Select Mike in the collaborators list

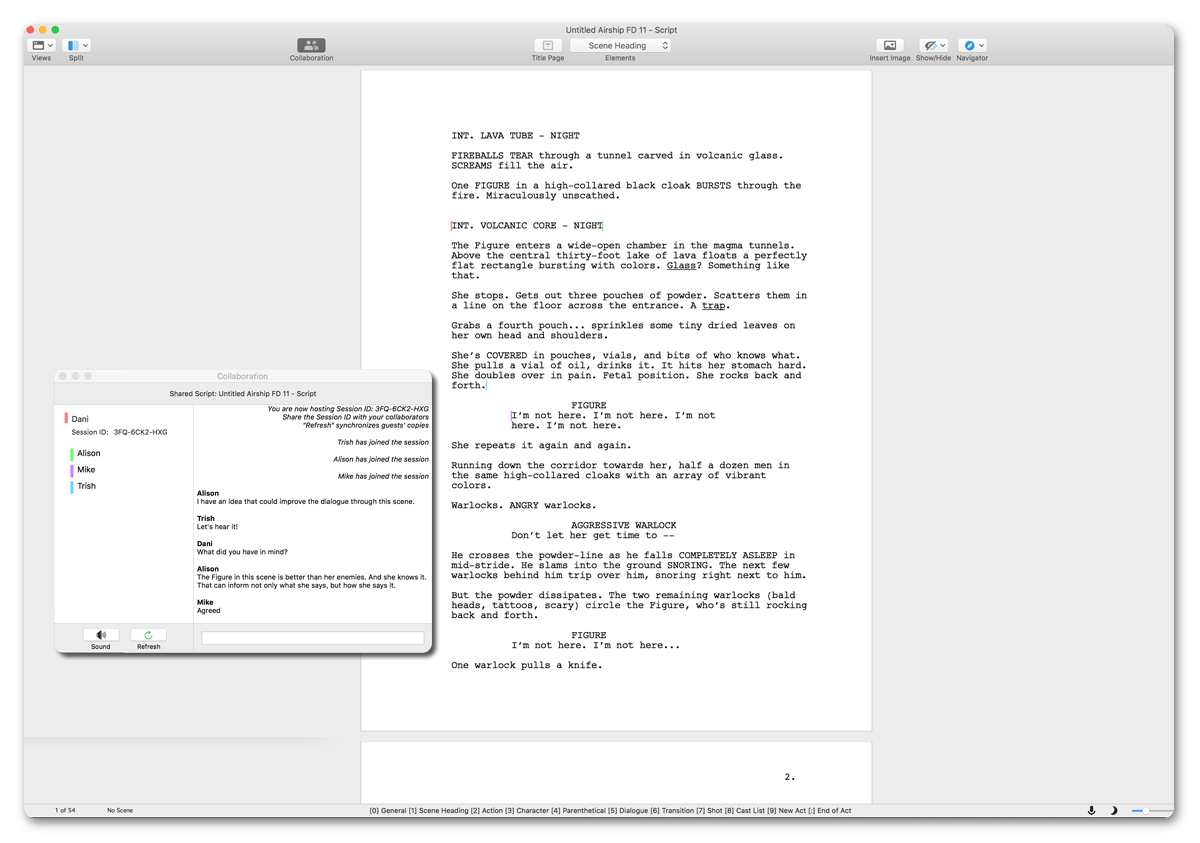tap(86, 469)
